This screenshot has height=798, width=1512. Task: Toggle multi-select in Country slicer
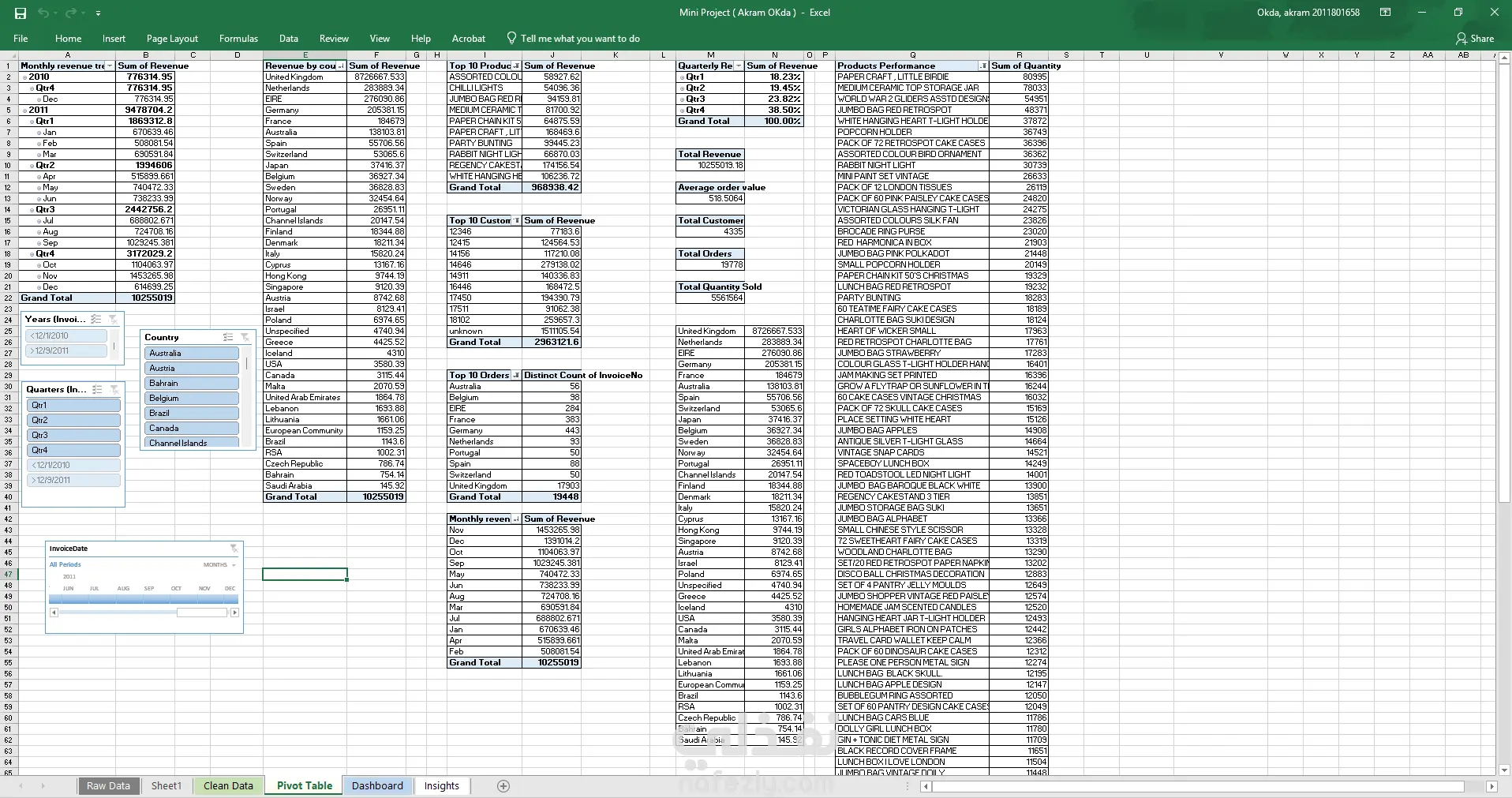tap(228, 337)
